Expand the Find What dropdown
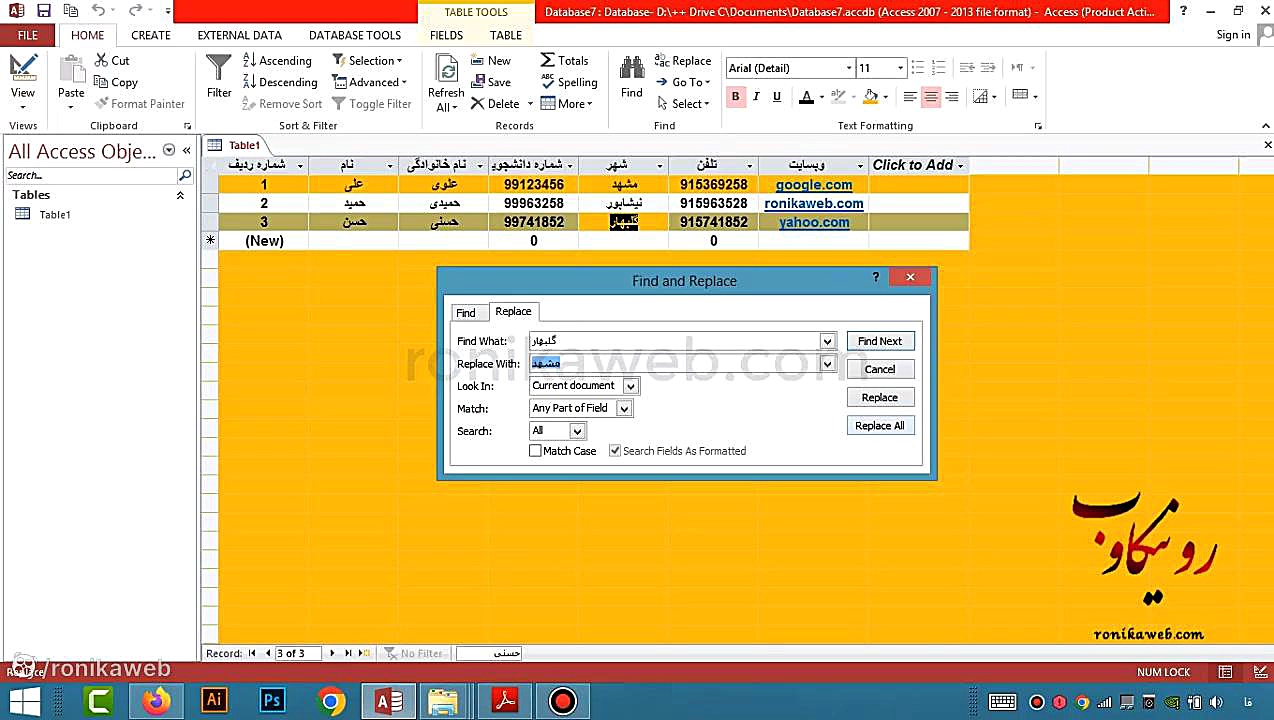The image size is (1274, 720). coord(827,341)
